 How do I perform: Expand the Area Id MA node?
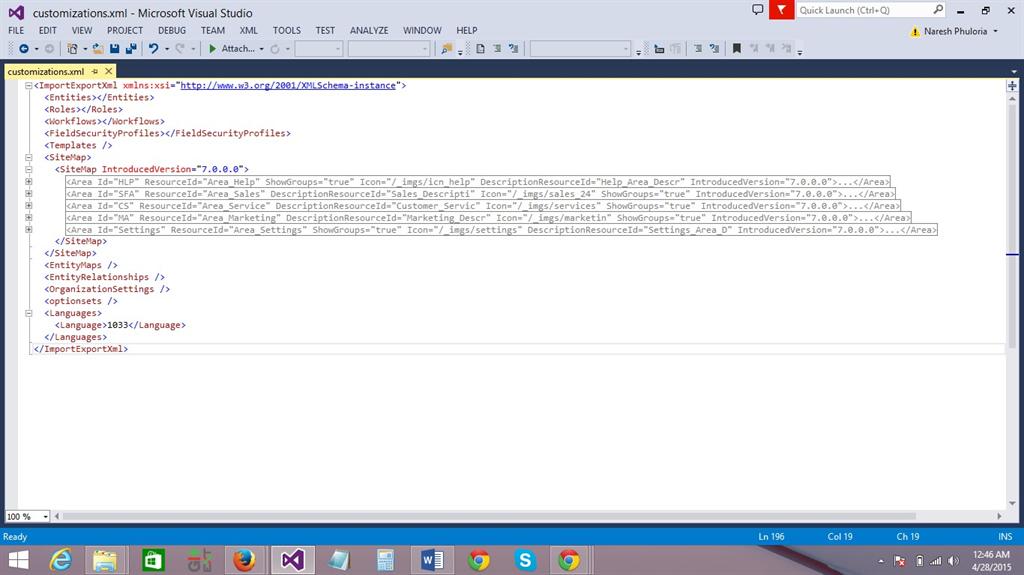(x=29, y=218)
